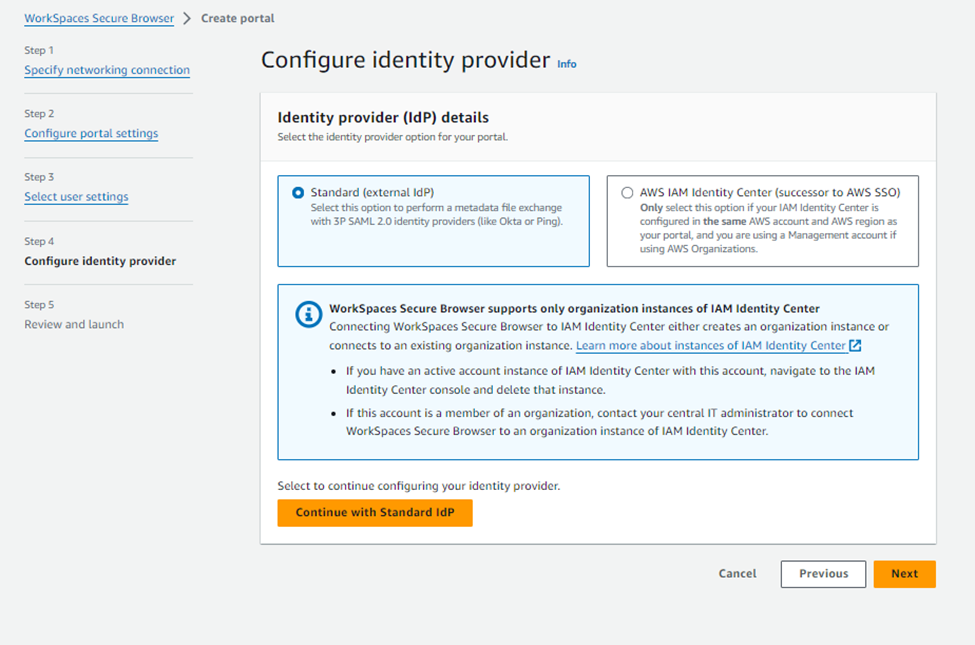The height and width of the screenshot is (645, 975).
Task: Click the Step 3 label in sidebar
Action: coord(39,177)
